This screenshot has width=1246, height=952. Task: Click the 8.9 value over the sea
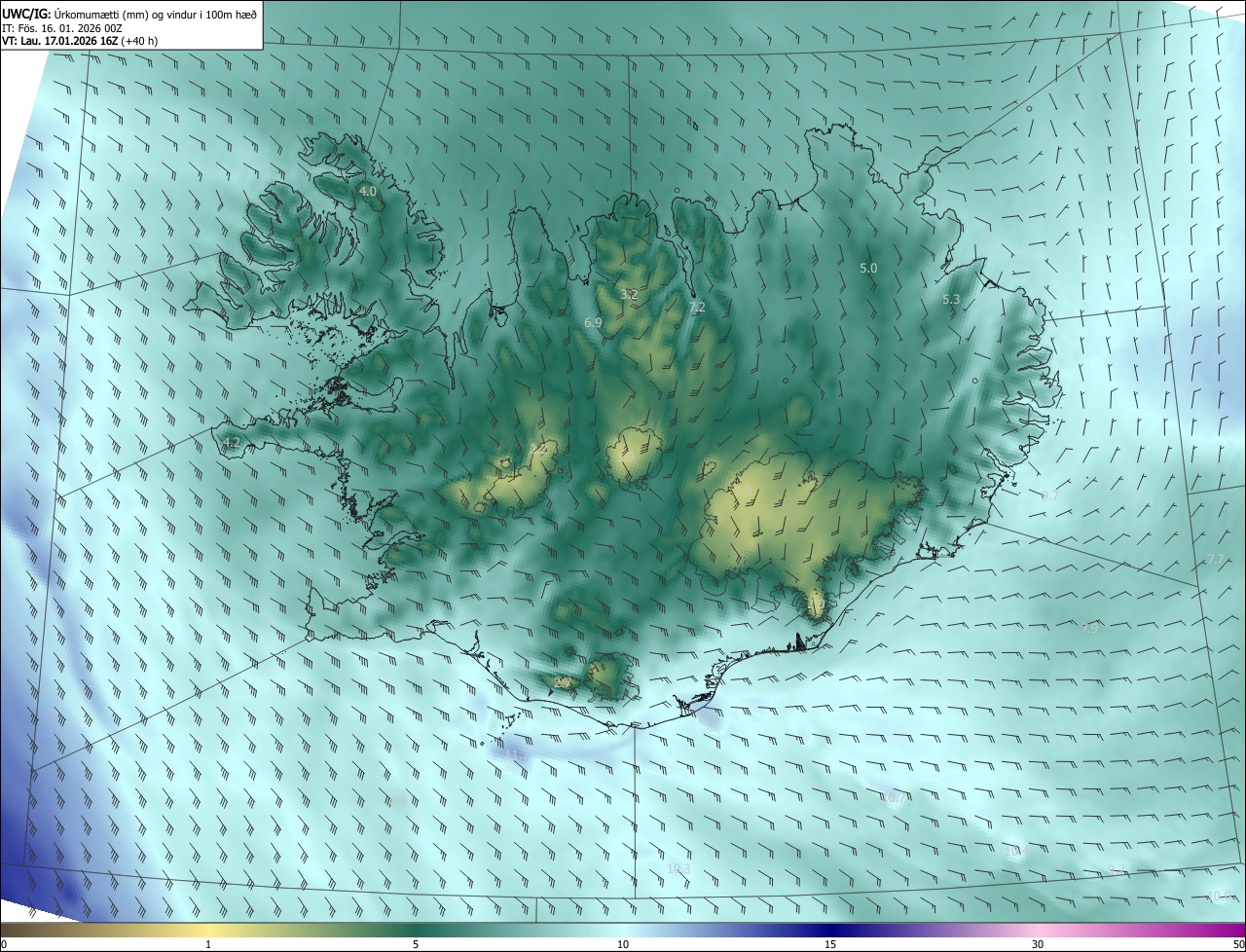click(x=396, y=802)
